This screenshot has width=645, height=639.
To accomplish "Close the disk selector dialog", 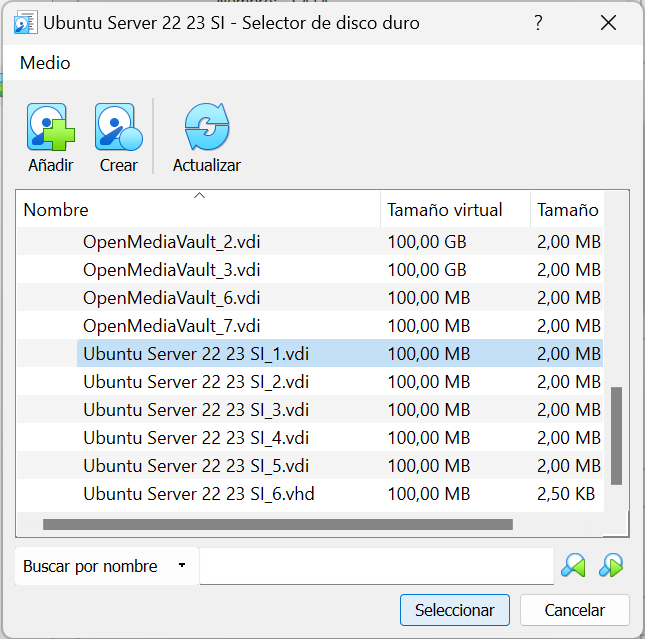I will [608, 23].
